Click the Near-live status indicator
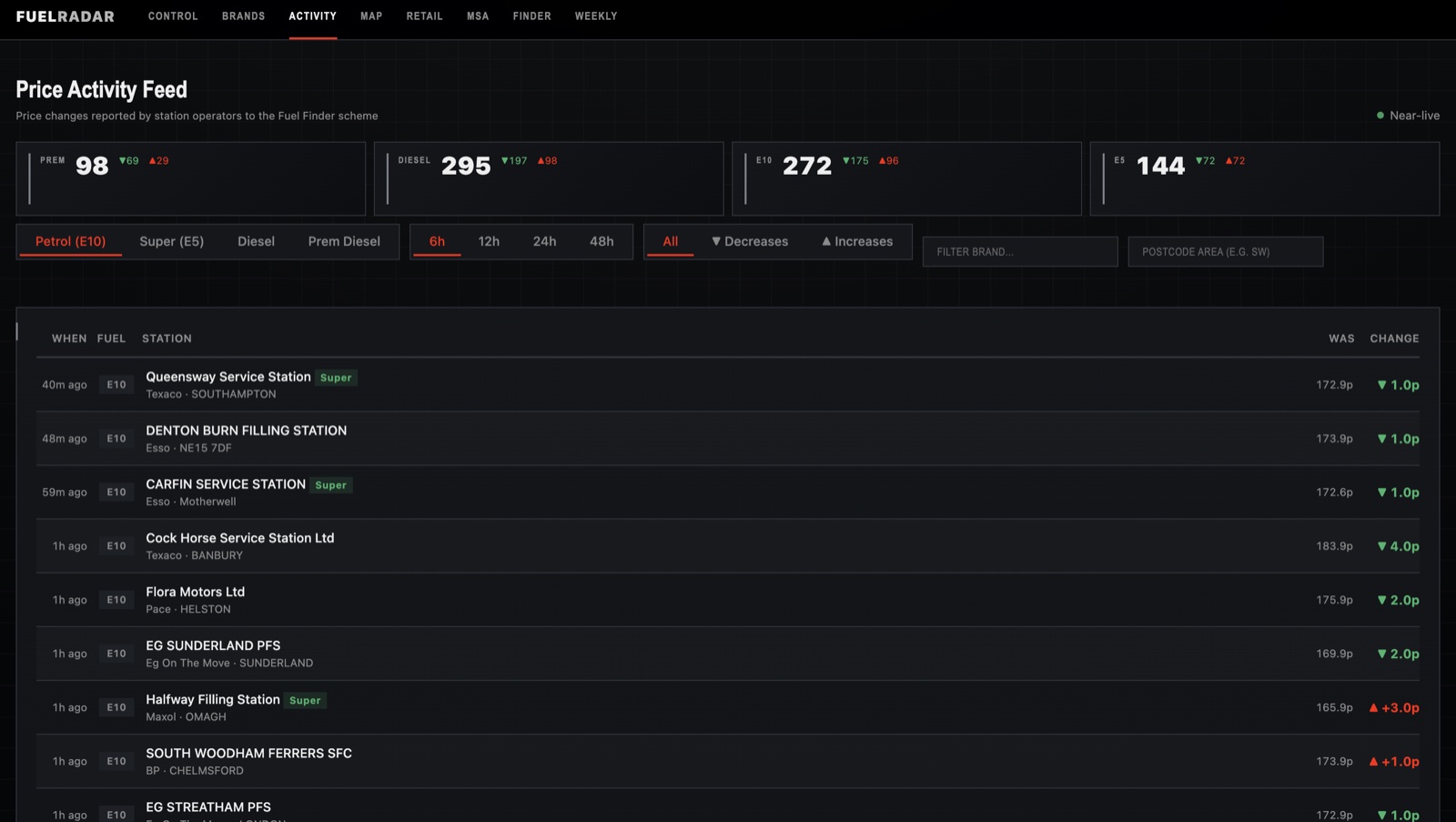1456x822 pixels. tap(1408, 116)
